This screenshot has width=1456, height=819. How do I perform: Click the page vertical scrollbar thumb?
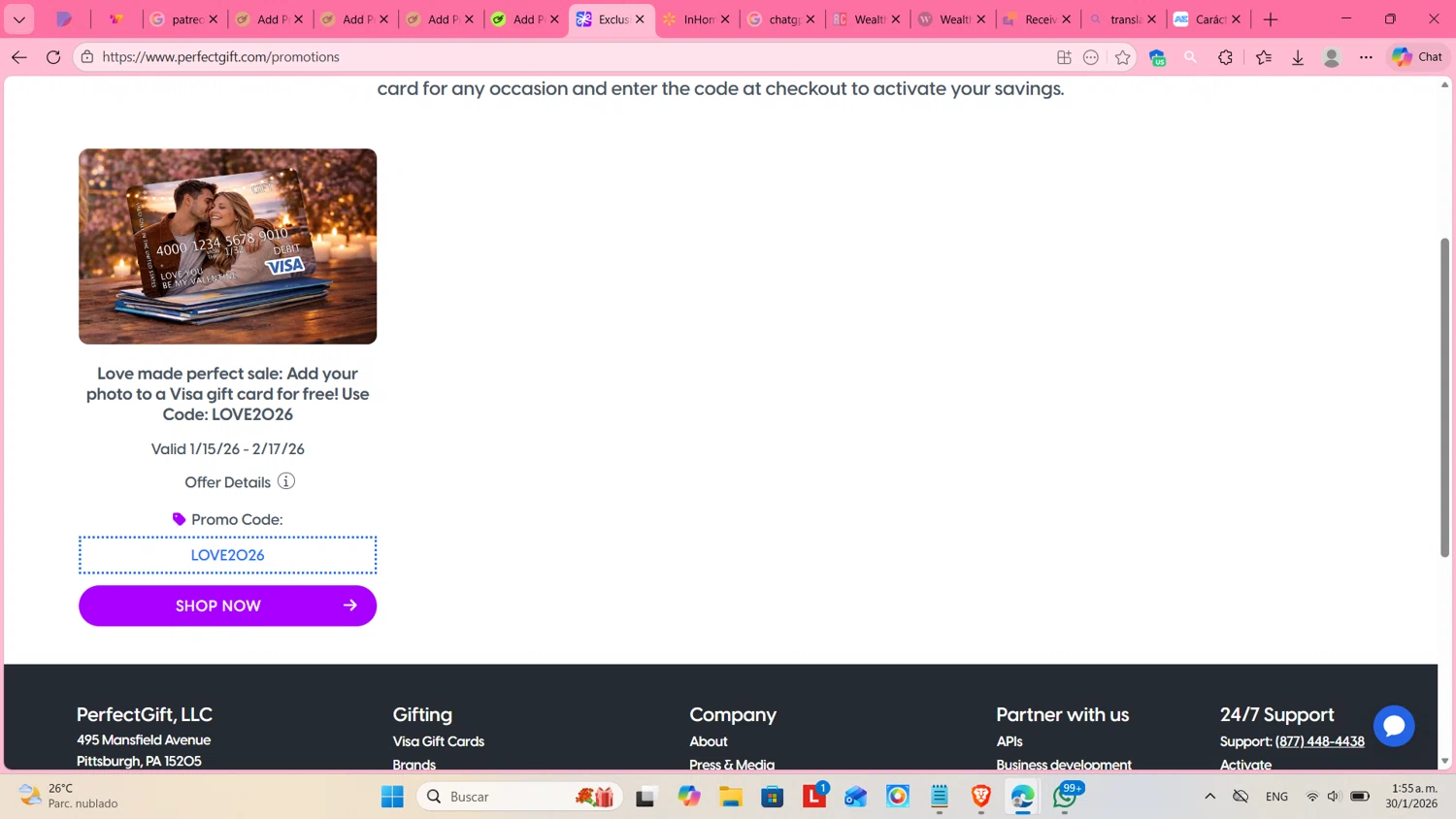pos(1444,398)
